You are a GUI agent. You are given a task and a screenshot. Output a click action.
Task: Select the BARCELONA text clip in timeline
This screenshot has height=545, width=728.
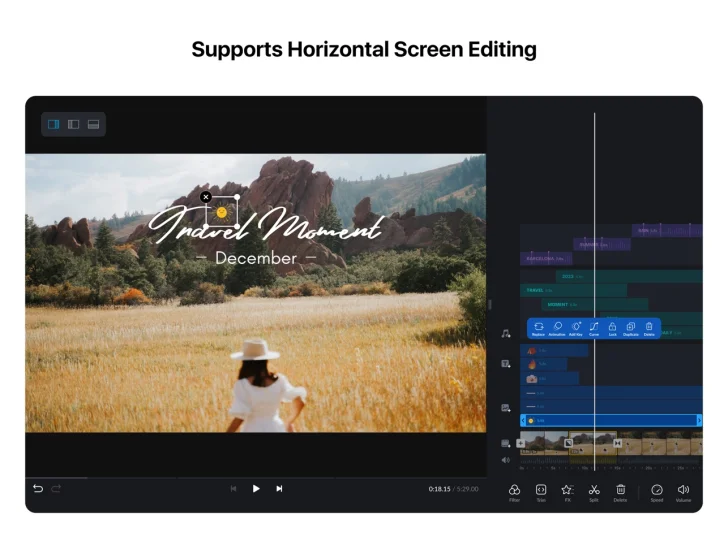pos(548,259)
